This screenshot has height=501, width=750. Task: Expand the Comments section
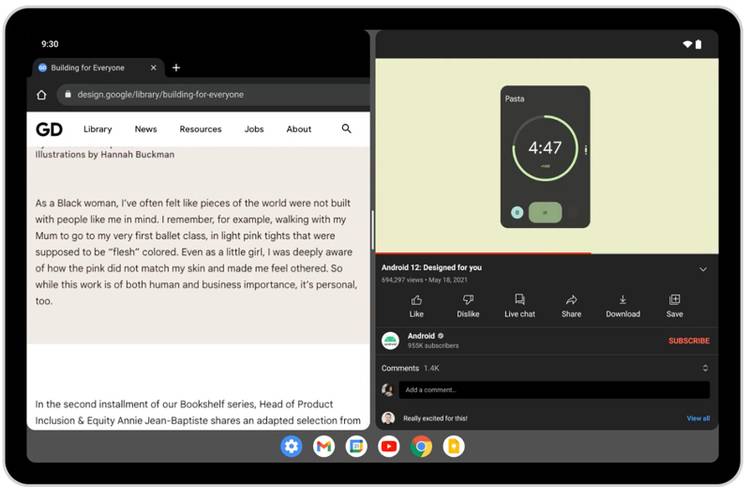(x=705, y=368)
